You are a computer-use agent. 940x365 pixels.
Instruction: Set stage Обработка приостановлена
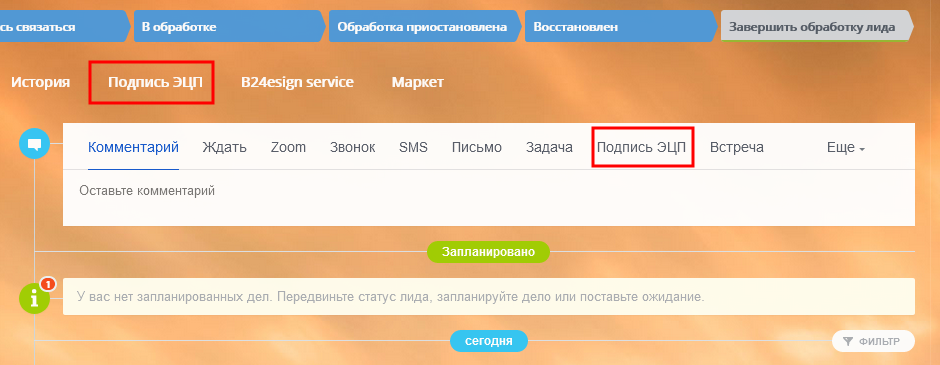(424, 27)
